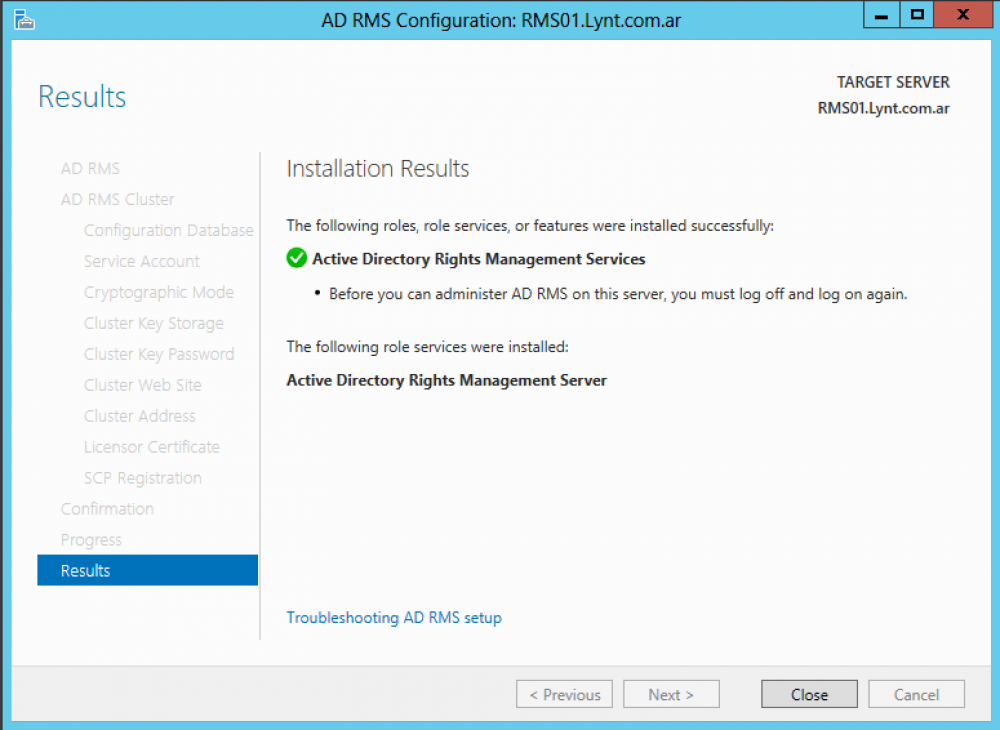The height and width of the screenshot is (730, 1000).
Task: Click the log off and log on note
Action: [x=617, y=294]
